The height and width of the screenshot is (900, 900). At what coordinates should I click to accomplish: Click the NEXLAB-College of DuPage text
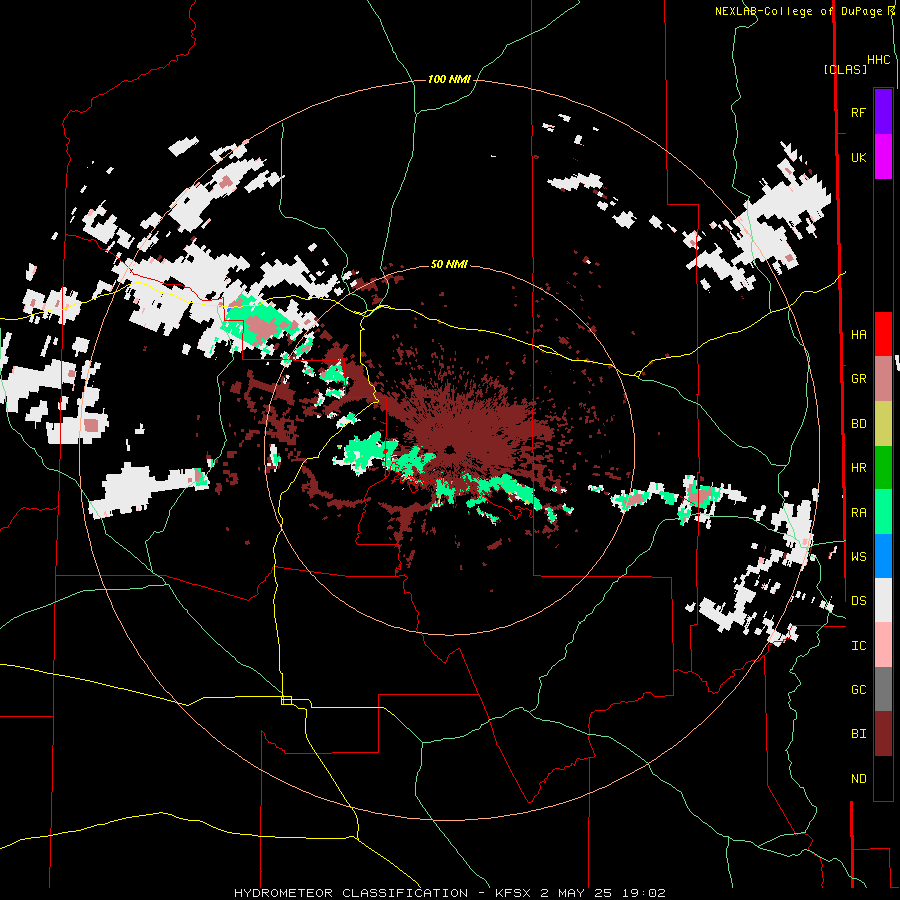pyautogui.click(x=799, y=11)
